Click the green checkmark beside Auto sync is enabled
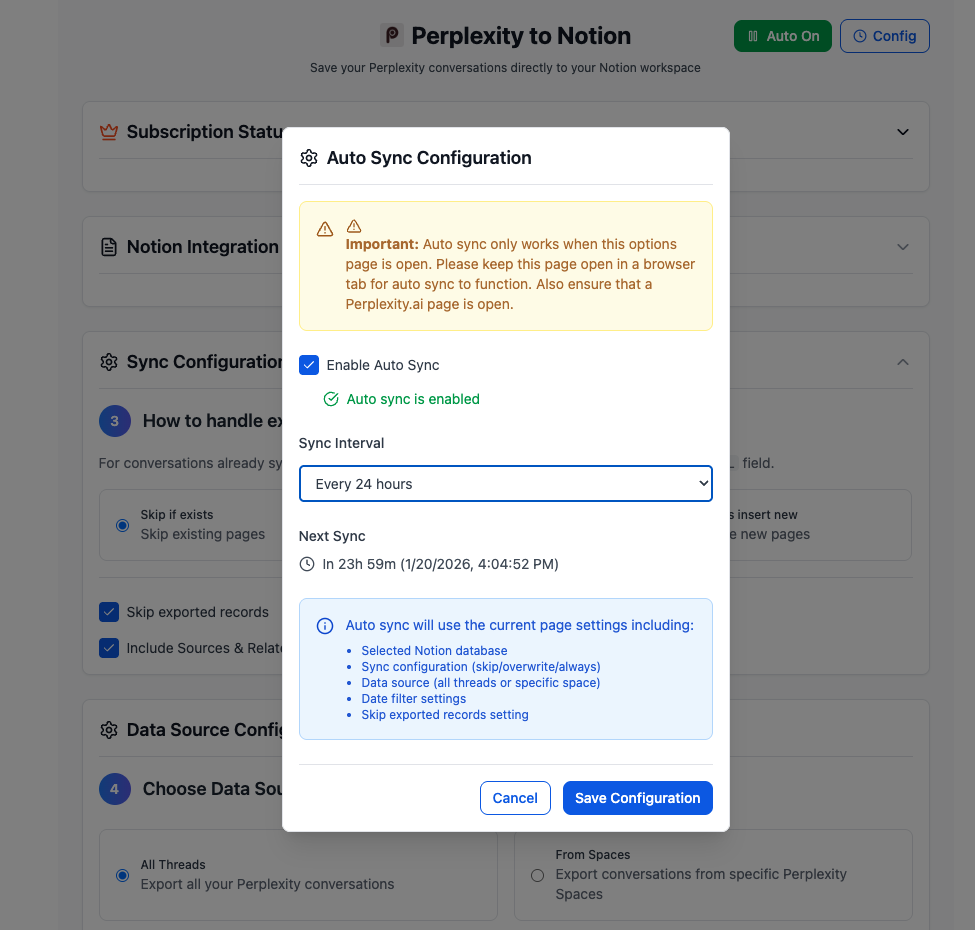975x930 pixels. [x=331, y=398]
